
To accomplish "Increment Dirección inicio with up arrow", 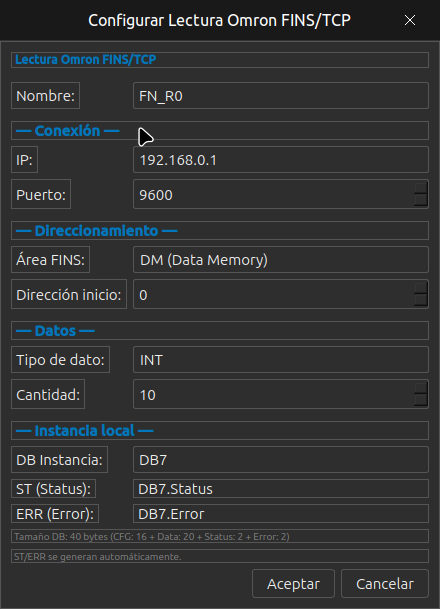I will tap(421, 287).
